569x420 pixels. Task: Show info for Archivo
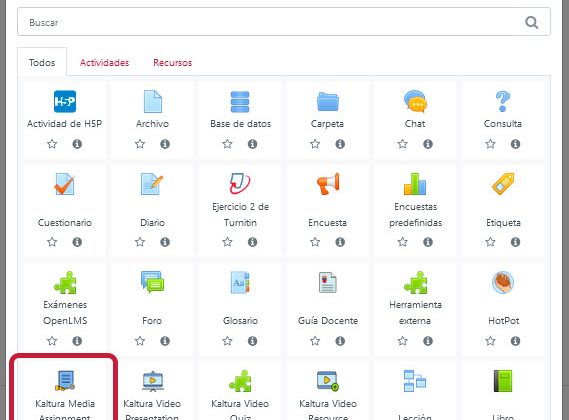coord(165,144)
